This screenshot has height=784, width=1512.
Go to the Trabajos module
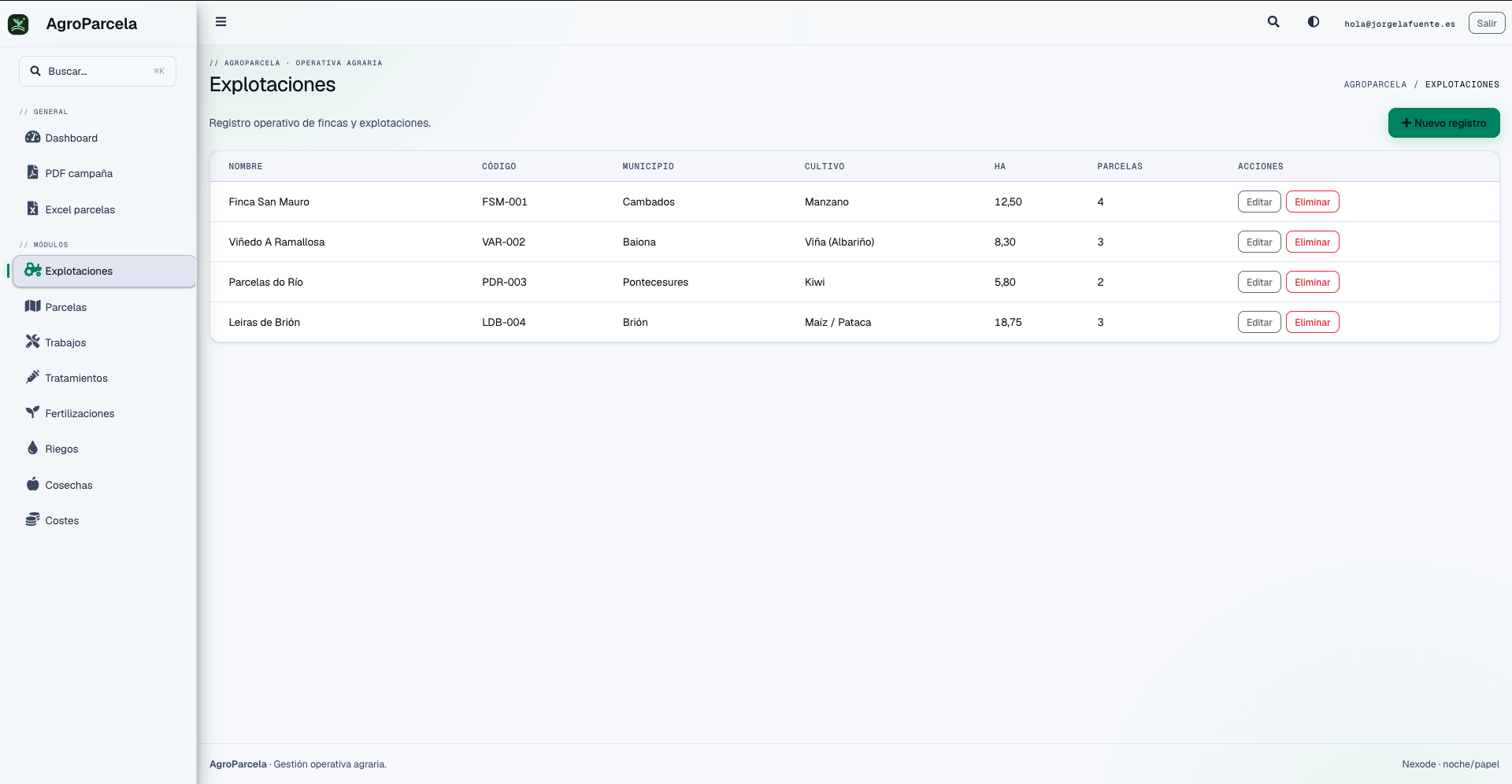104,342
